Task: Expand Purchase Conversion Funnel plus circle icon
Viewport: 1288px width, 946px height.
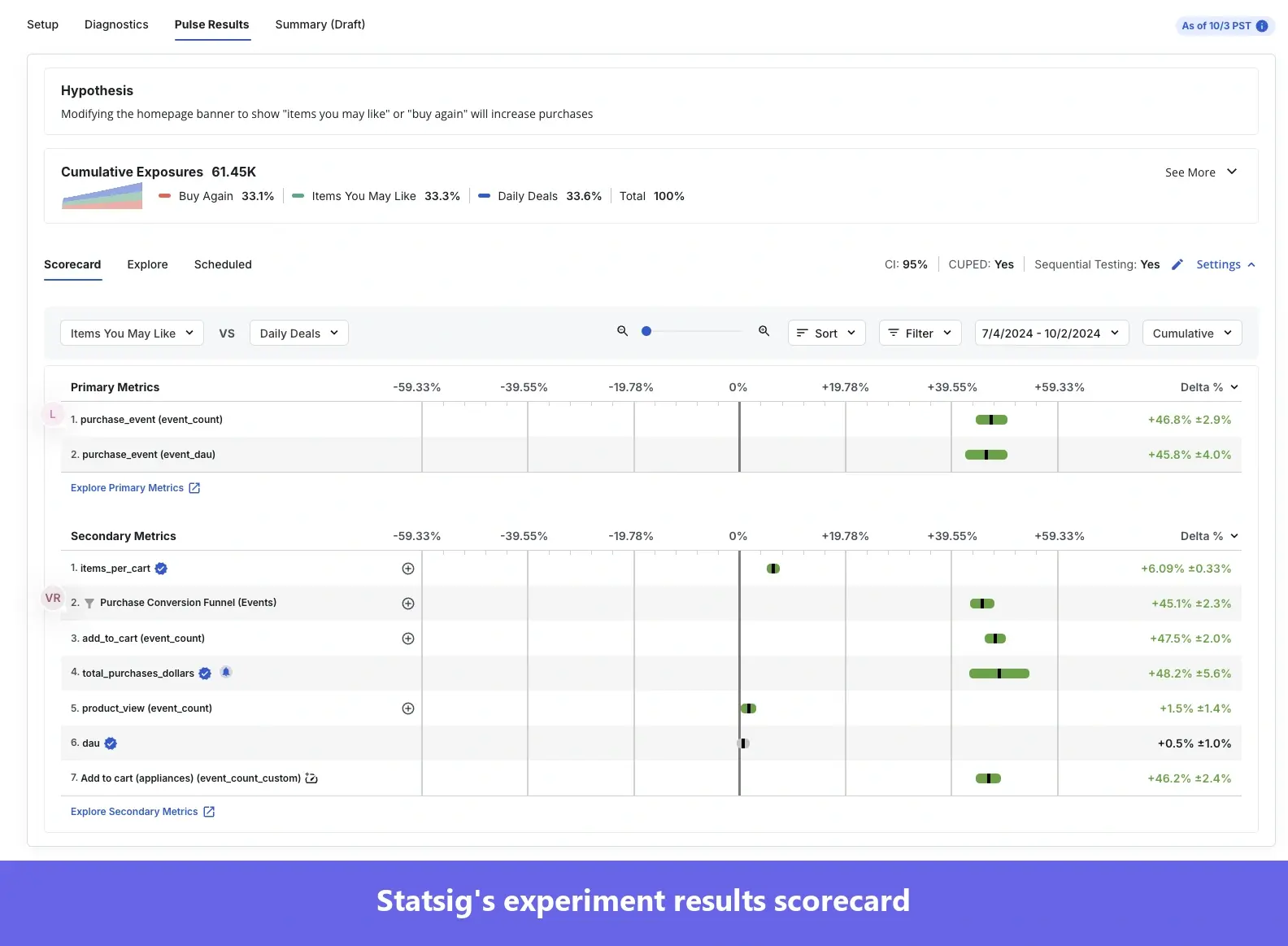Action: [408, 604]
